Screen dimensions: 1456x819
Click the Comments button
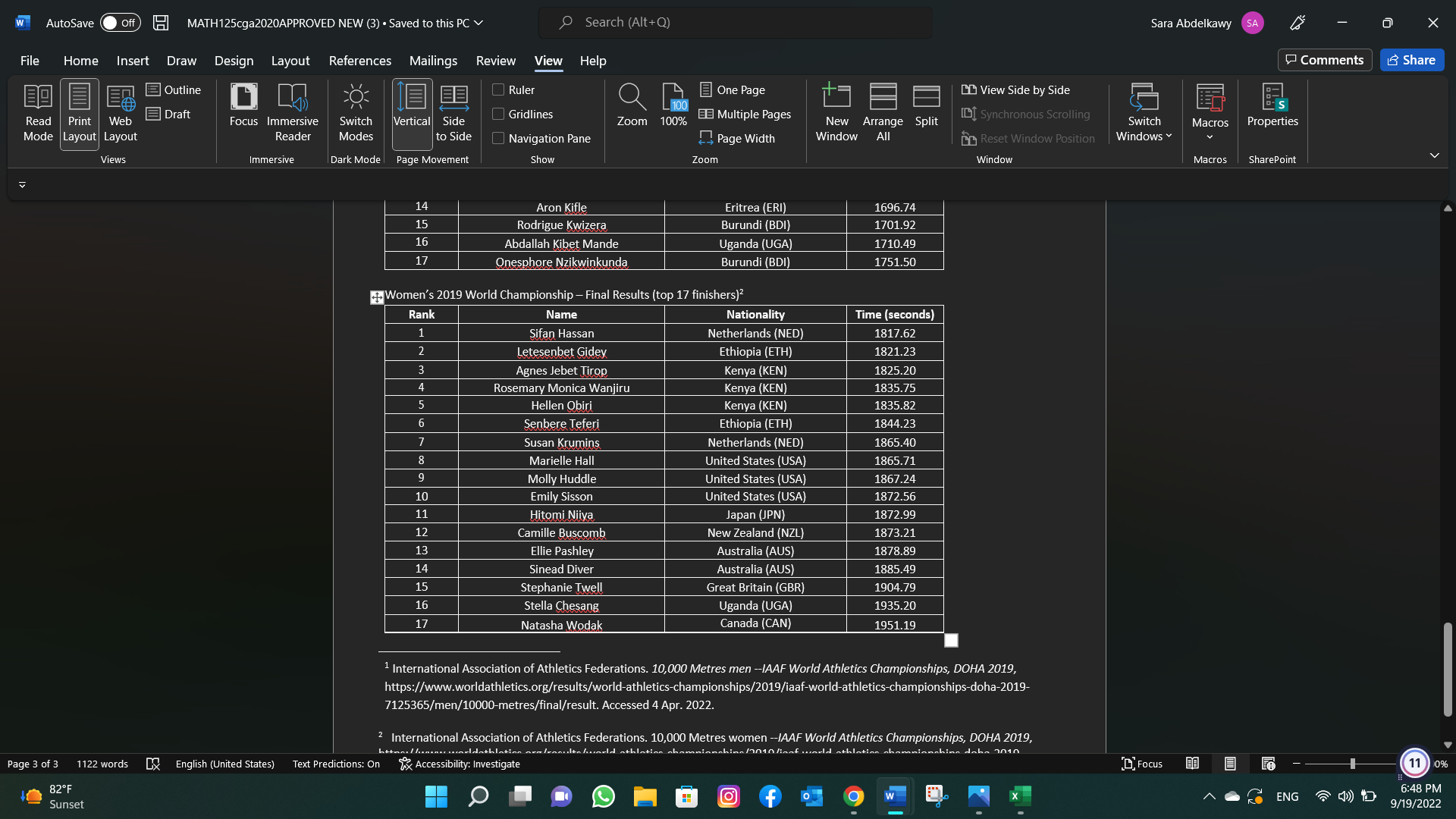1324,60
